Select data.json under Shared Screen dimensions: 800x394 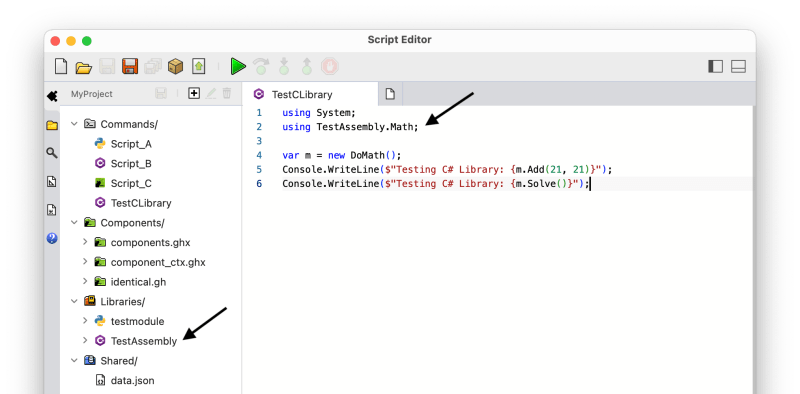(132, 381)
